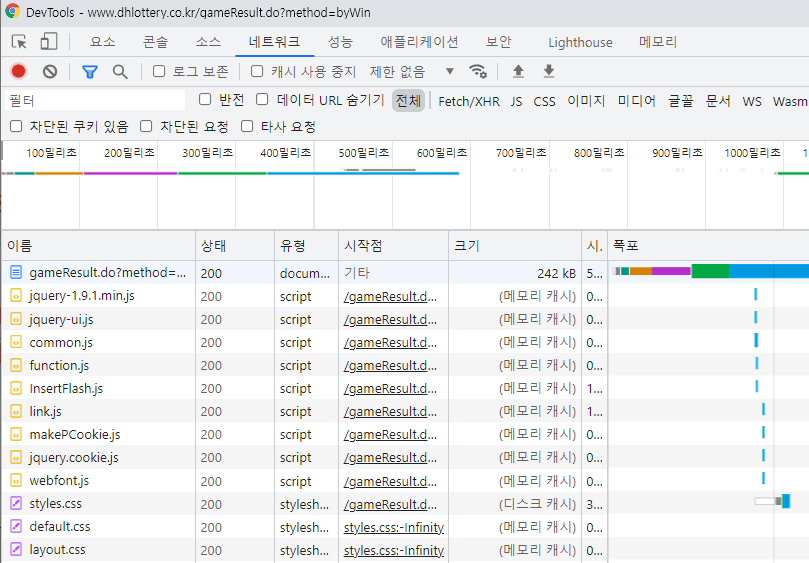The height and width of the screenshot is (563, 809).
Task: Open the 제한 없음 throttling dropdown
Action: 412,71
